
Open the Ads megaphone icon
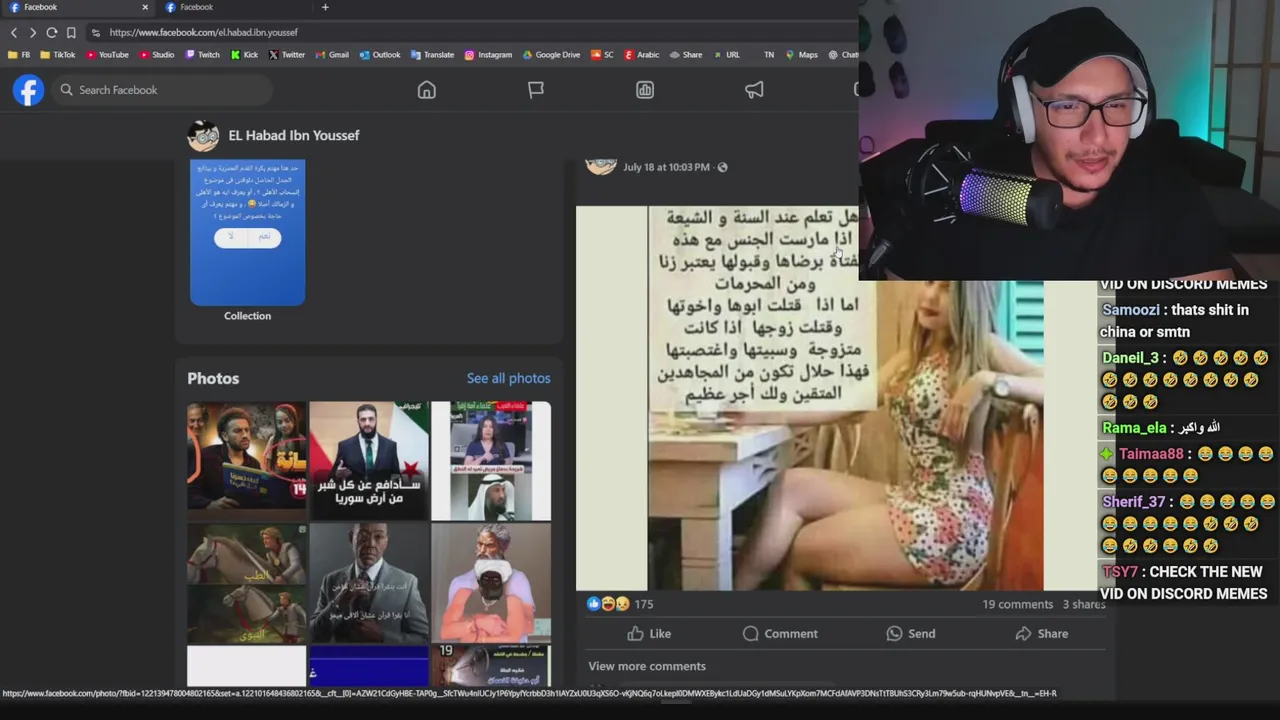coord(754,90)
